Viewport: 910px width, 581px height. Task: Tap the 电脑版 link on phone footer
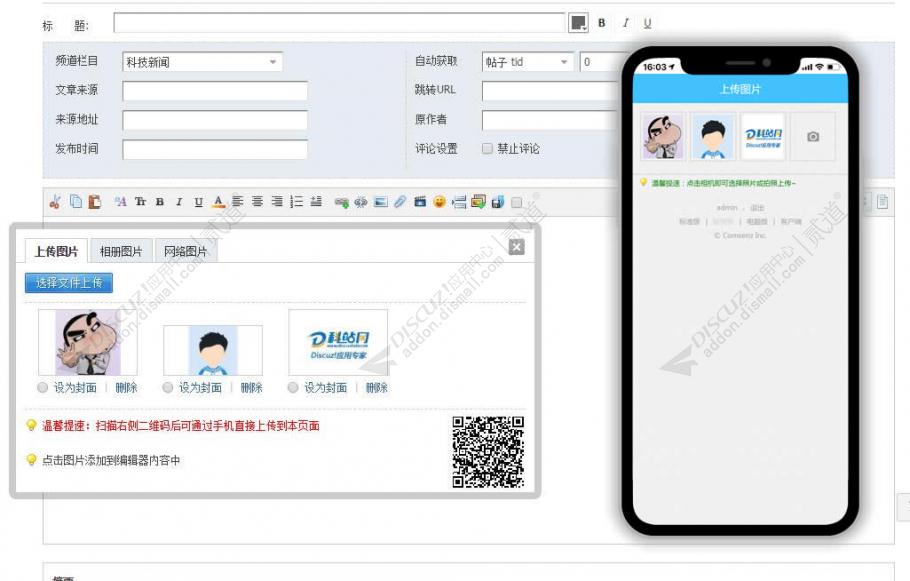[x=757, y=222]
